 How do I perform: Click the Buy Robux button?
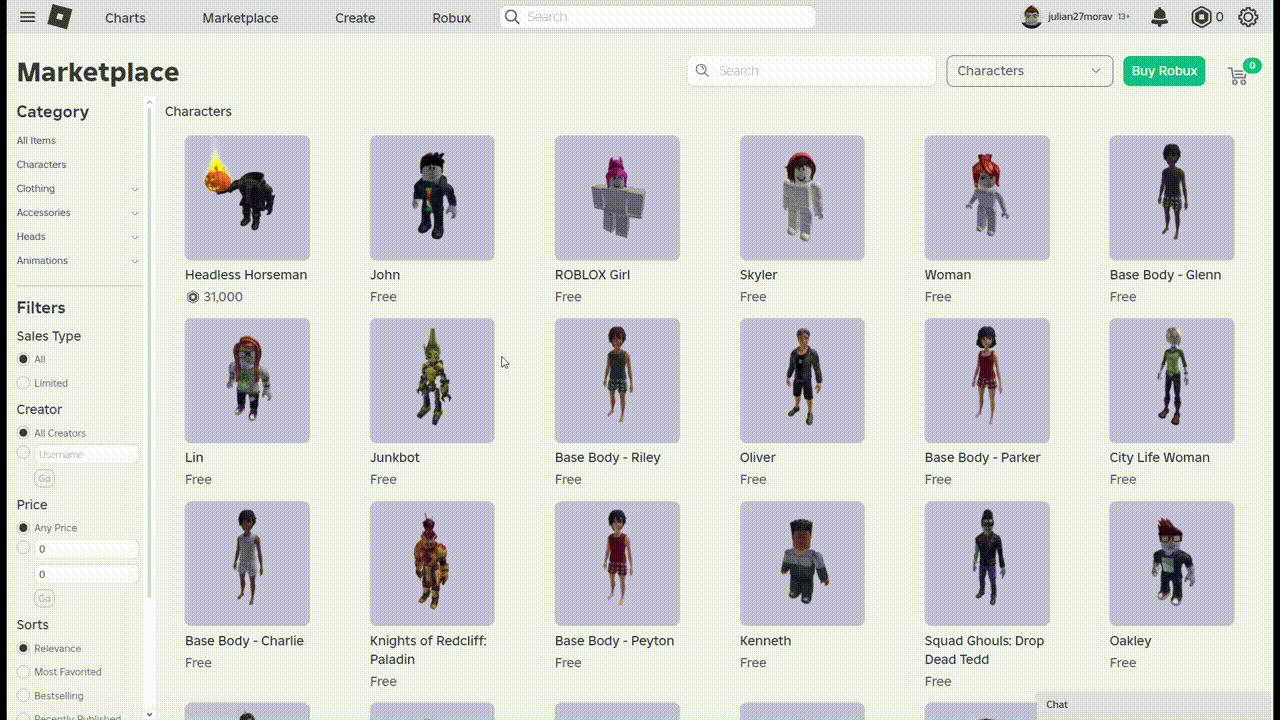(1164, 71)
